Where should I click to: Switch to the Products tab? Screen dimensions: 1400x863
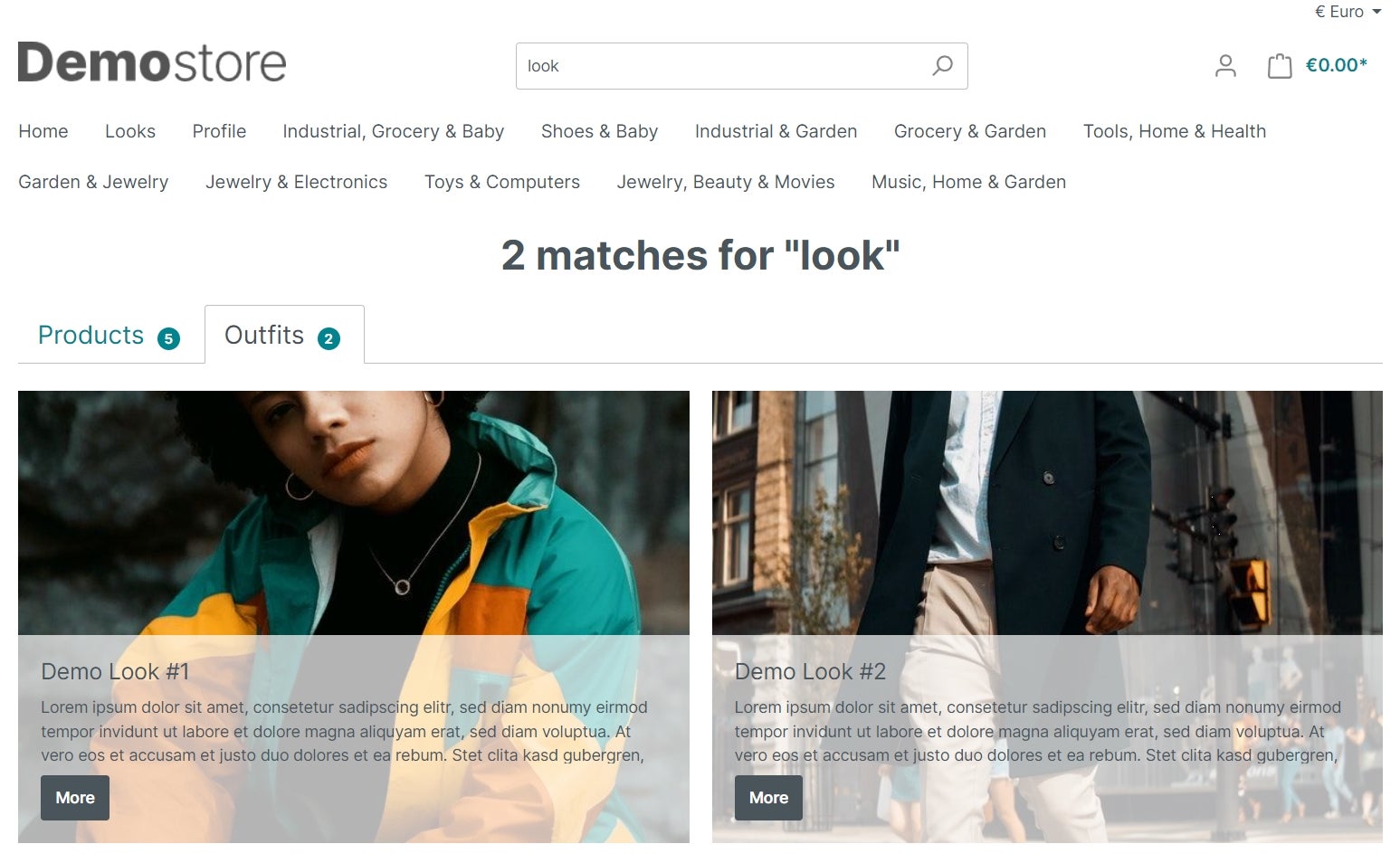tap(109, 336)
